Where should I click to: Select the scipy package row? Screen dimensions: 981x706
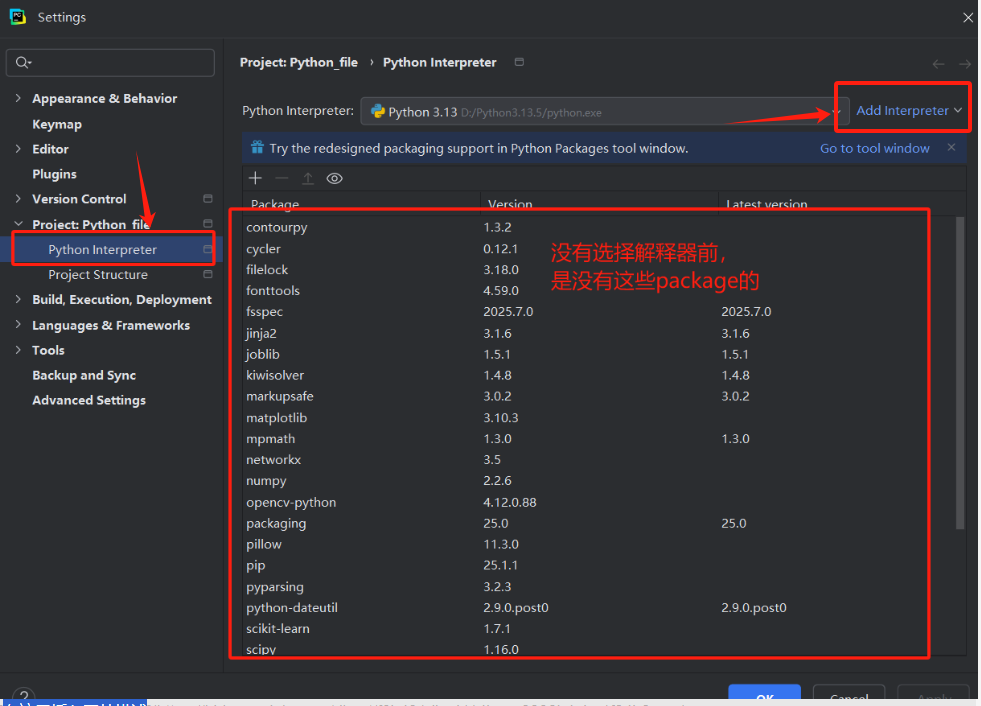(x=599, y=648)
